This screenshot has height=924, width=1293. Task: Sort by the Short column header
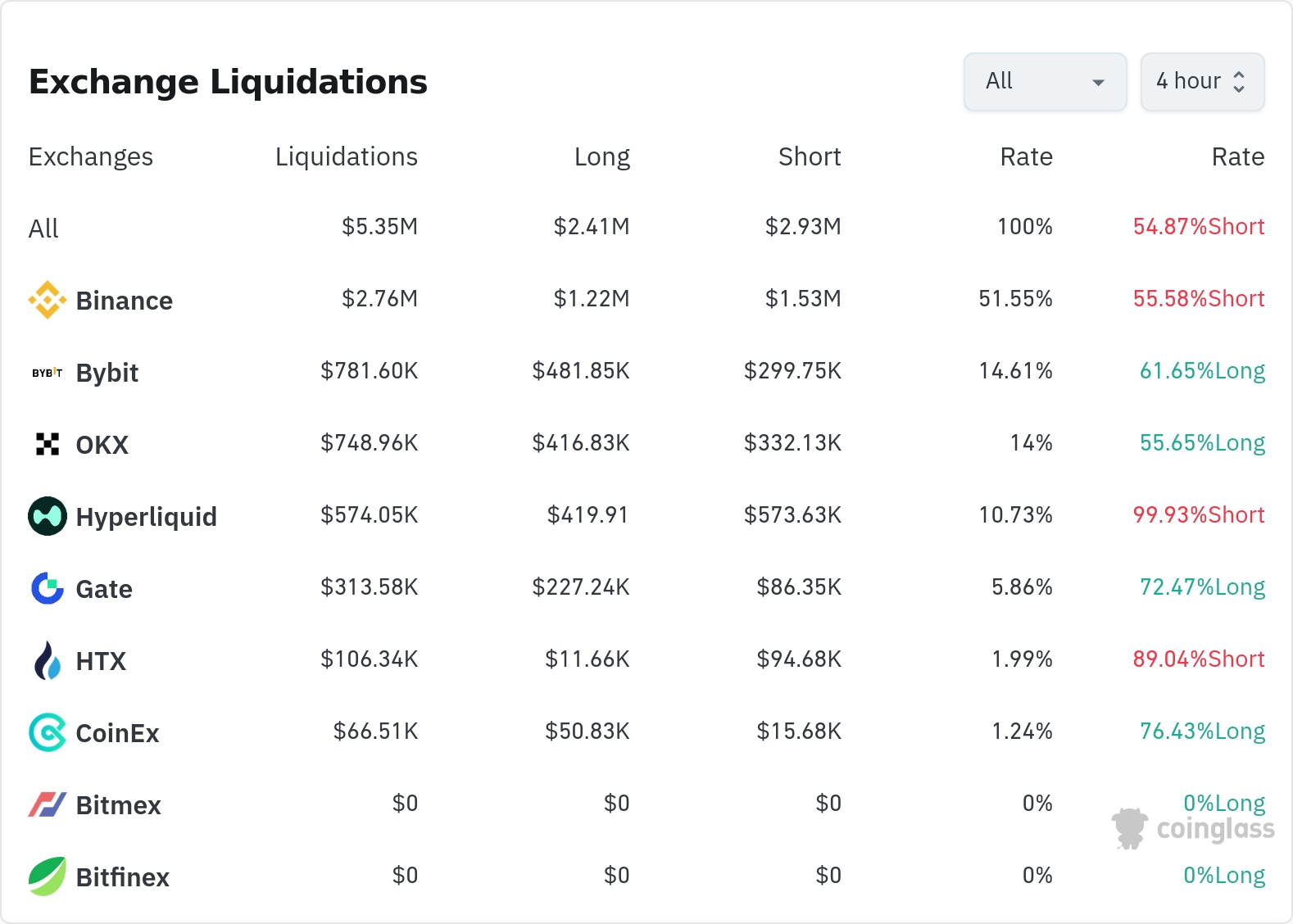810,156
